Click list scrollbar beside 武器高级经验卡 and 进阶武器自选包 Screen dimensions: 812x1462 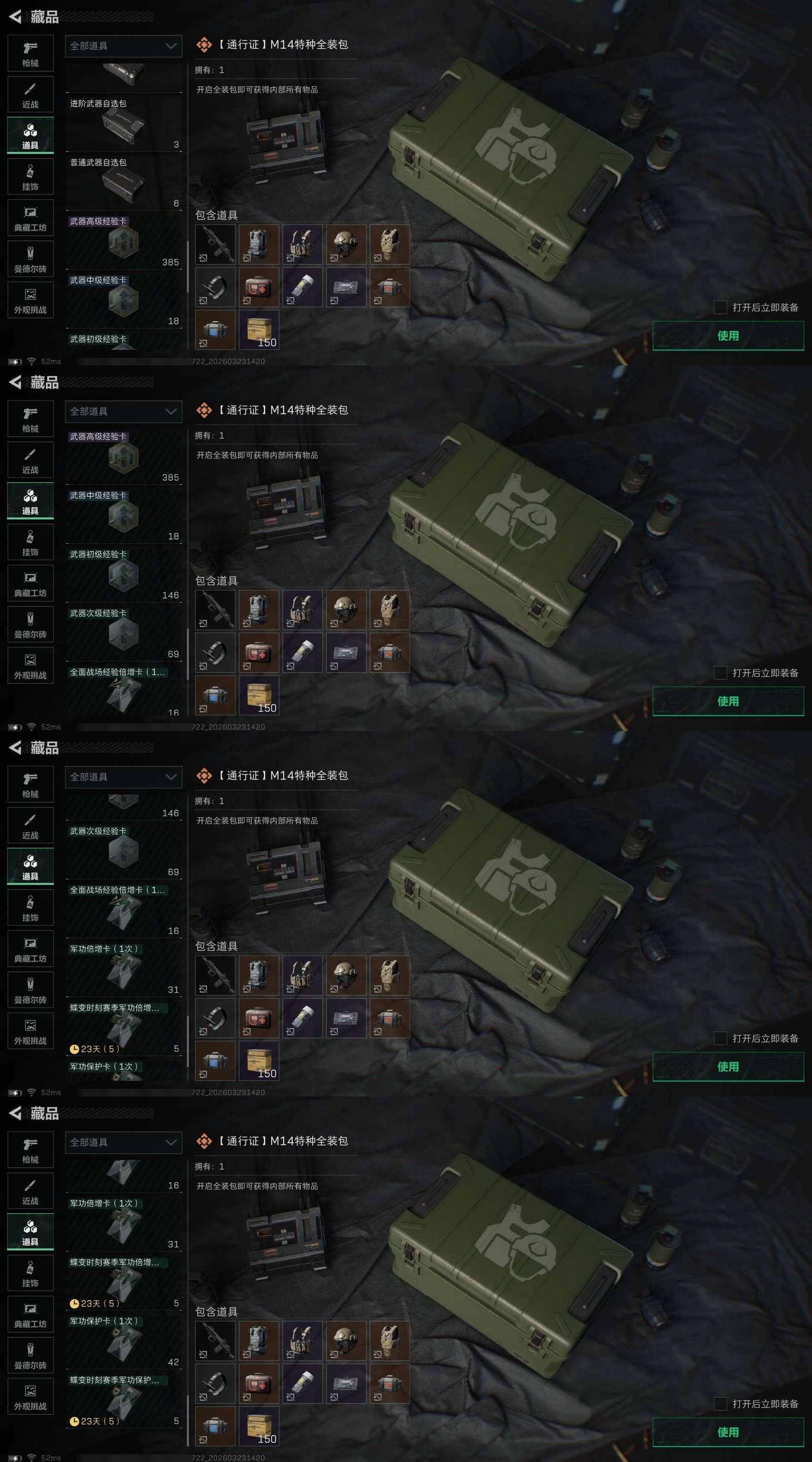(188, 267)
